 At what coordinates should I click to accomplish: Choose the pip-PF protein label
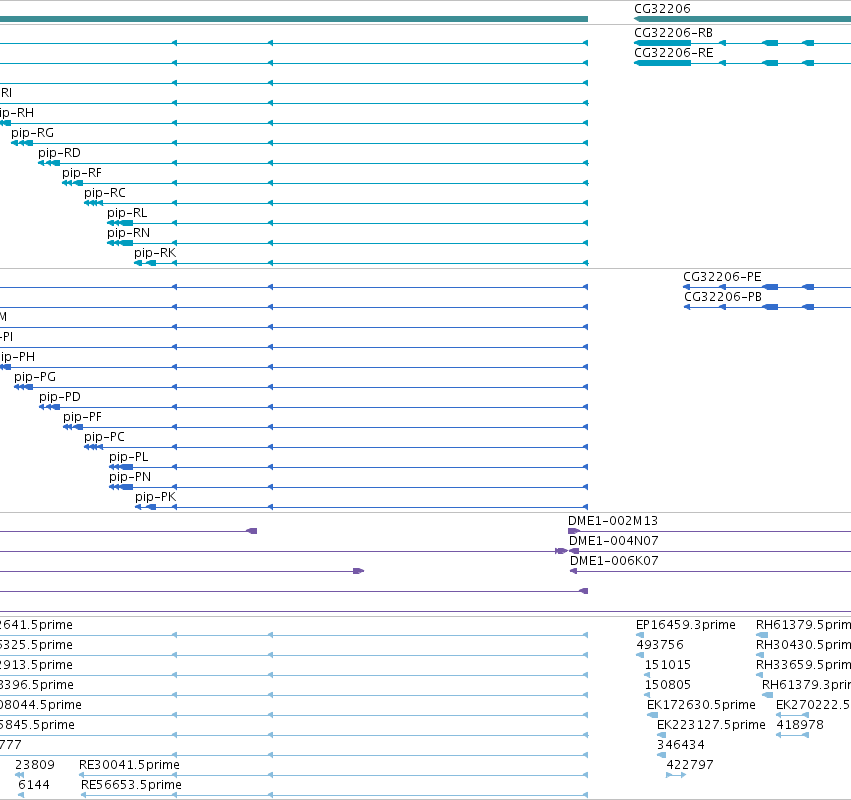coord(82,417)
